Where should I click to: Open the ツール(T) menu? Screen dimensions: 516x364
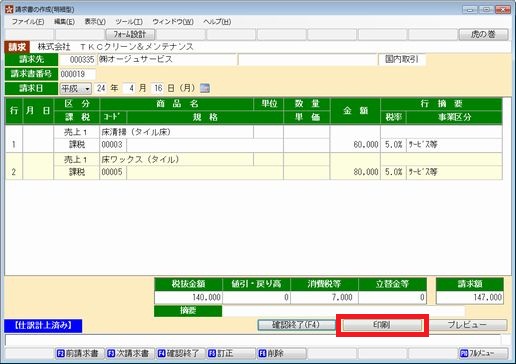[129, 22]
